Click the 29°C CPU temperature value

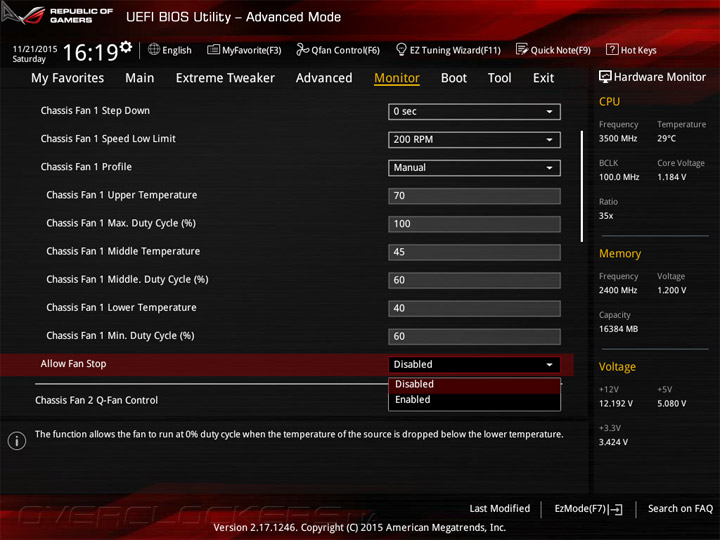point(666,139)
